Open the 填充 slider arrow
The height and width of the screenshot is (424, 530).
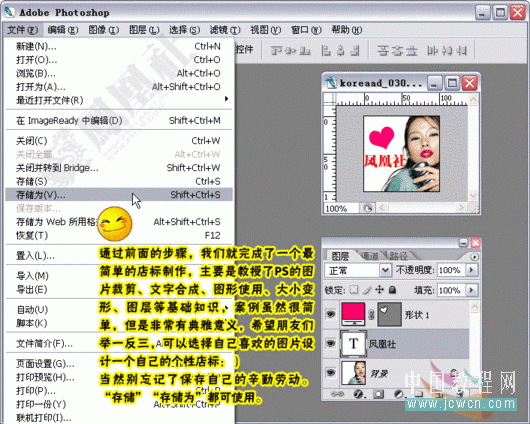[x=471, y=290]
